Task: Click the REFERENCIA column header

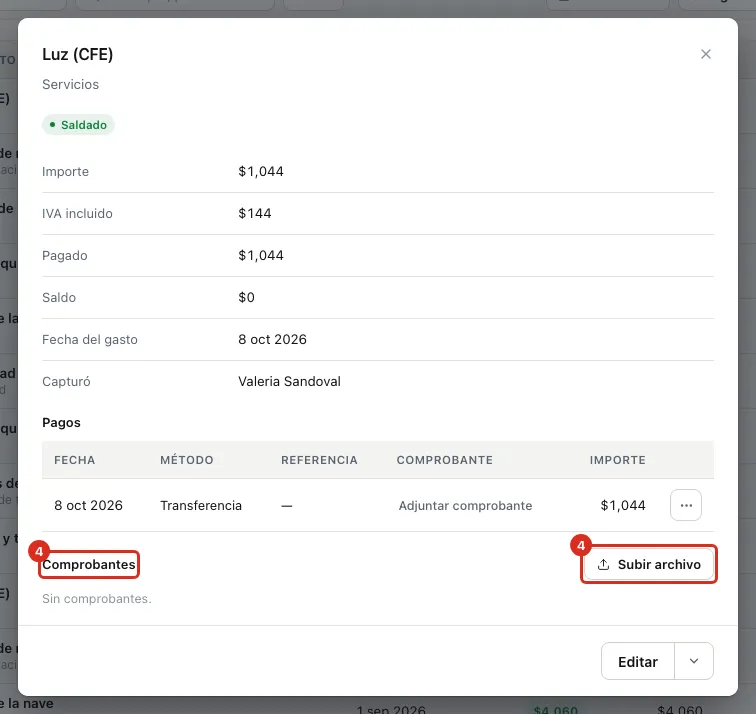Action: [x=319, y=460]
